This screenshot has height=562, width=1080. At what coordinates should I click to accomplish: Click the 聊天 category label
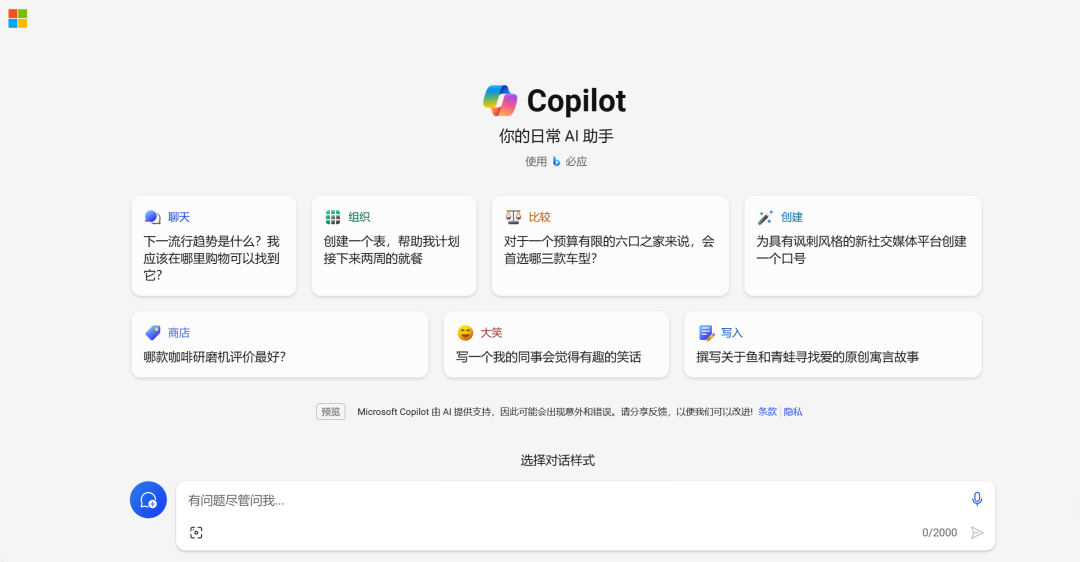tap(179, 218)
